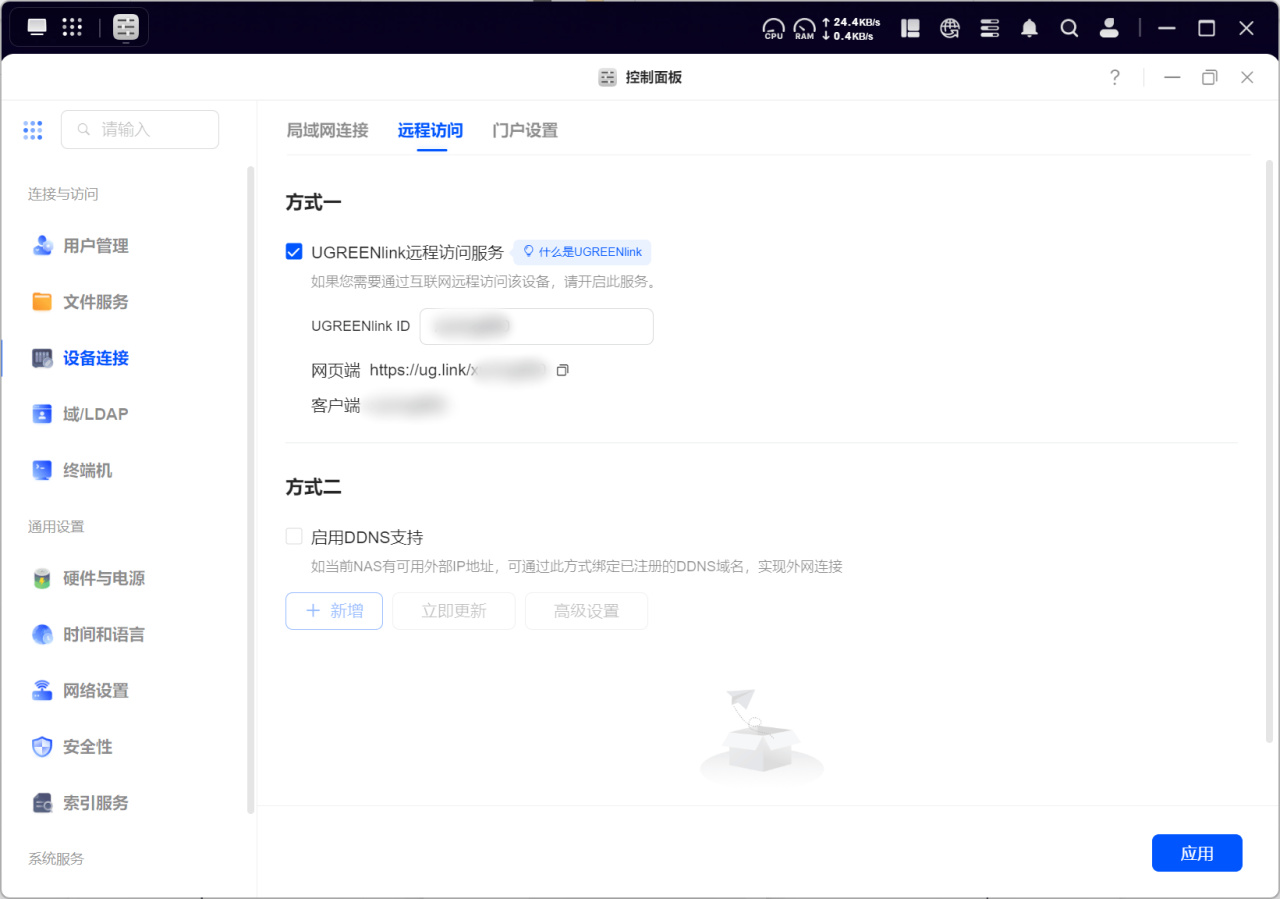Image resolution: width=1280 pixels, height=899 pixels.
Task: Click the 应用 apply button
Action: tap(1197, 853)
